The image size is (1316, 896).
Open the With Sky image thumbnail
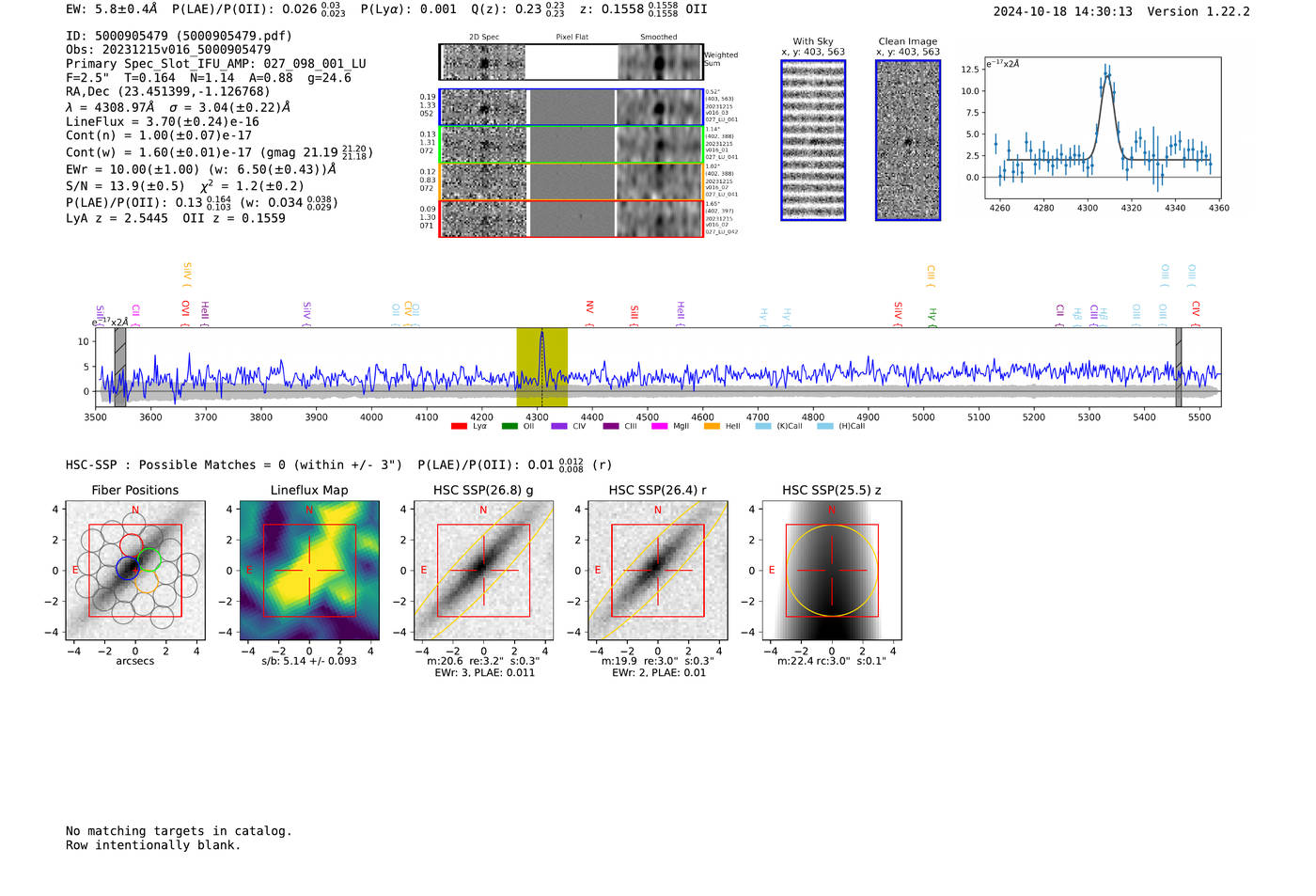point(813,140)
